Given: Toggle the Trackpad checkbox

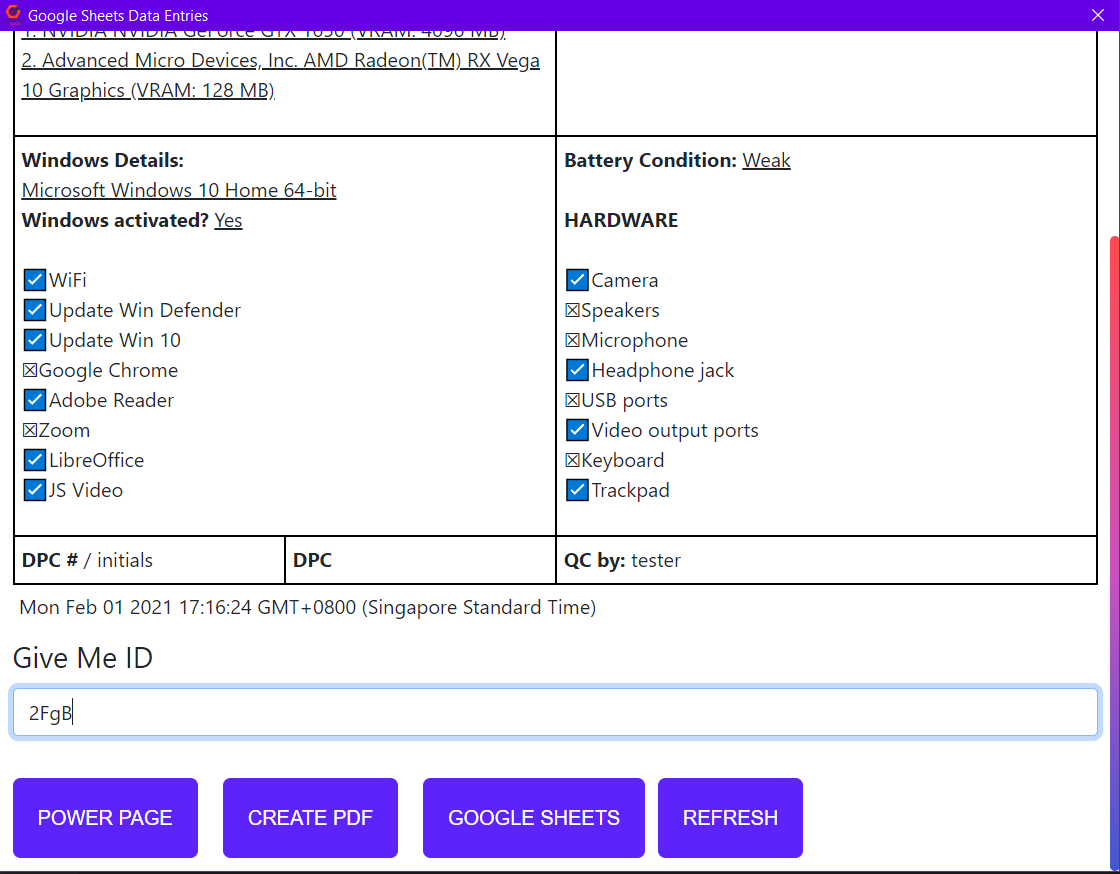Looking at the screenshot, I should click(577, 490).
